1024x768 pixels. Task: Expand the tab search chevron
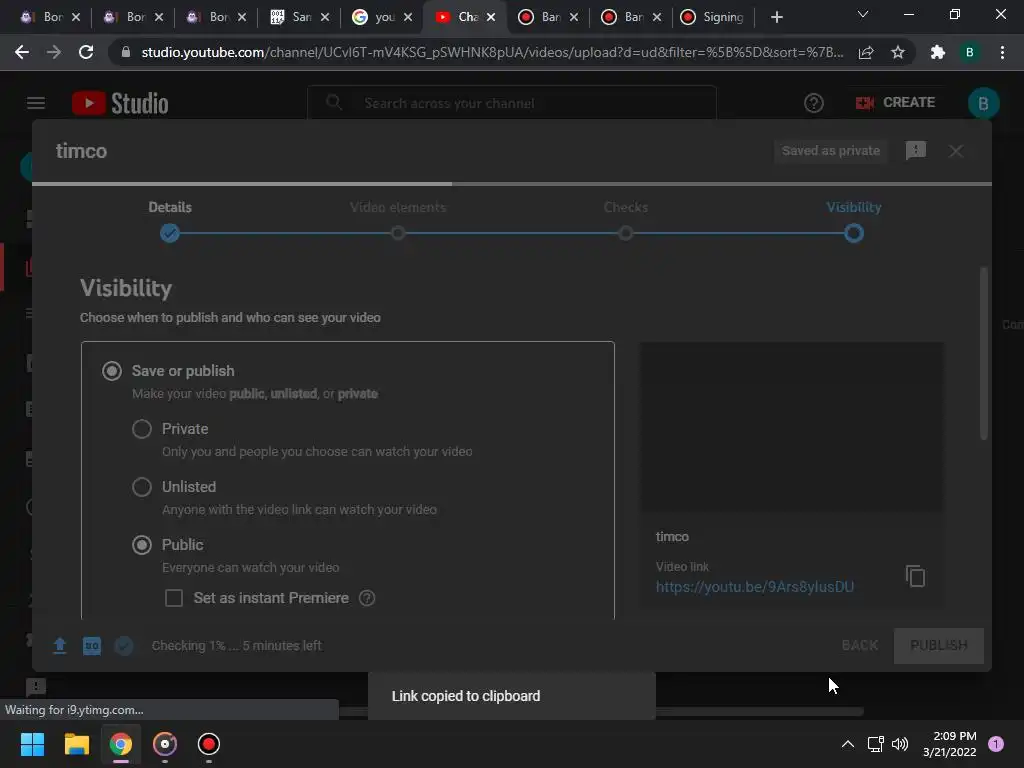coord(863,14)
